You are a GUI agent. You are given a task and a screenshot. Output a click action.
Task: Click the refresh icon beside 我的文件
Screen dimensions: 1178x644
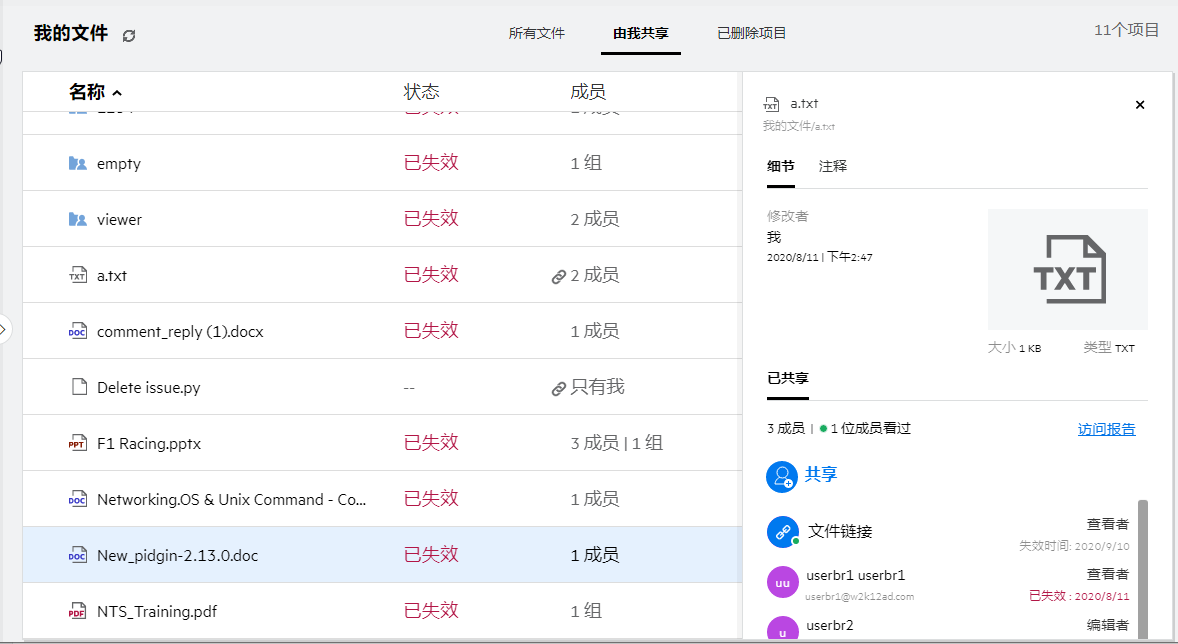point(129,35)
